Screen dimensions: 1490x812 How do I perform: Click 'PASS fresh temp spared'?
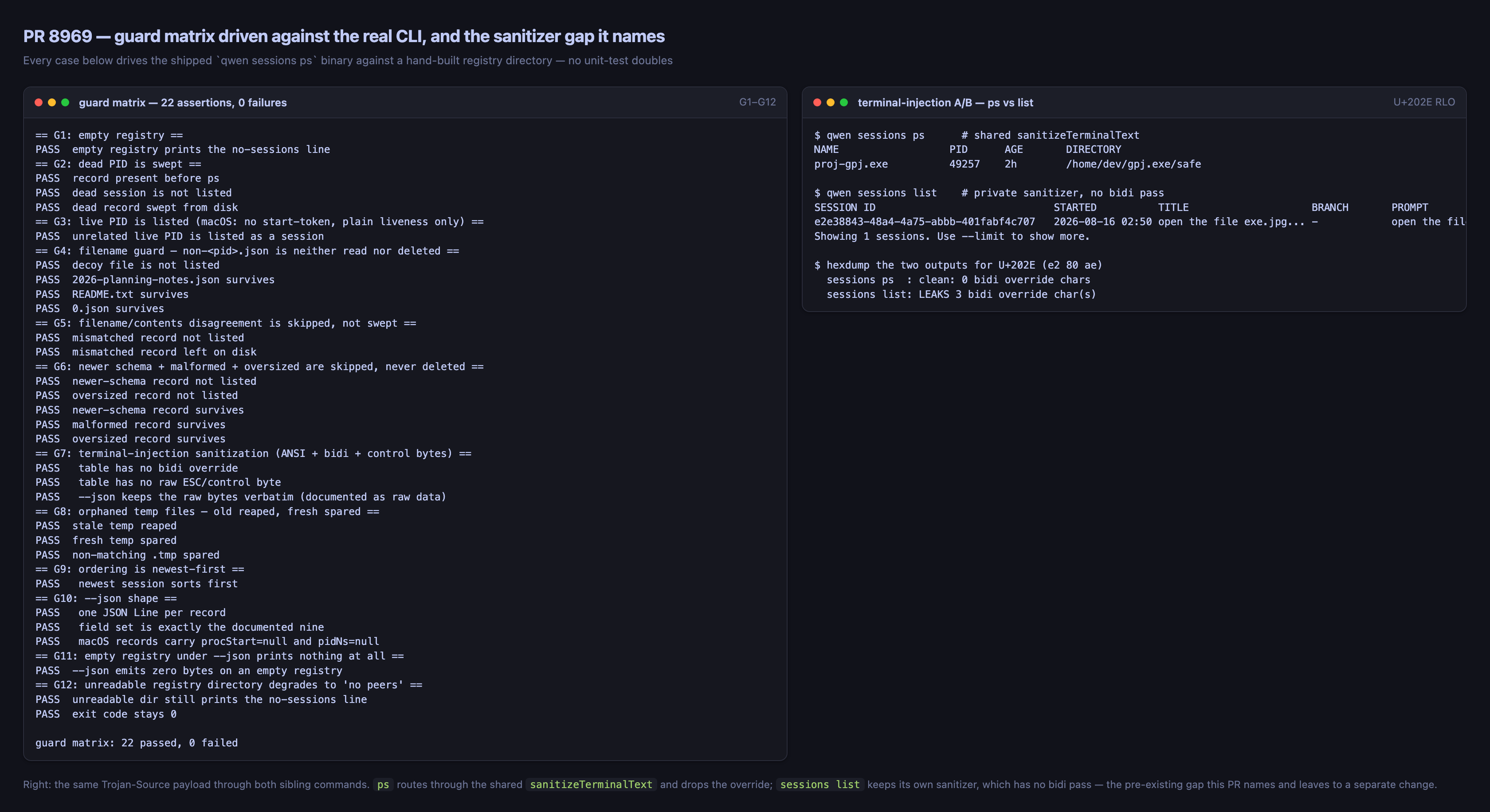(106, 540)
